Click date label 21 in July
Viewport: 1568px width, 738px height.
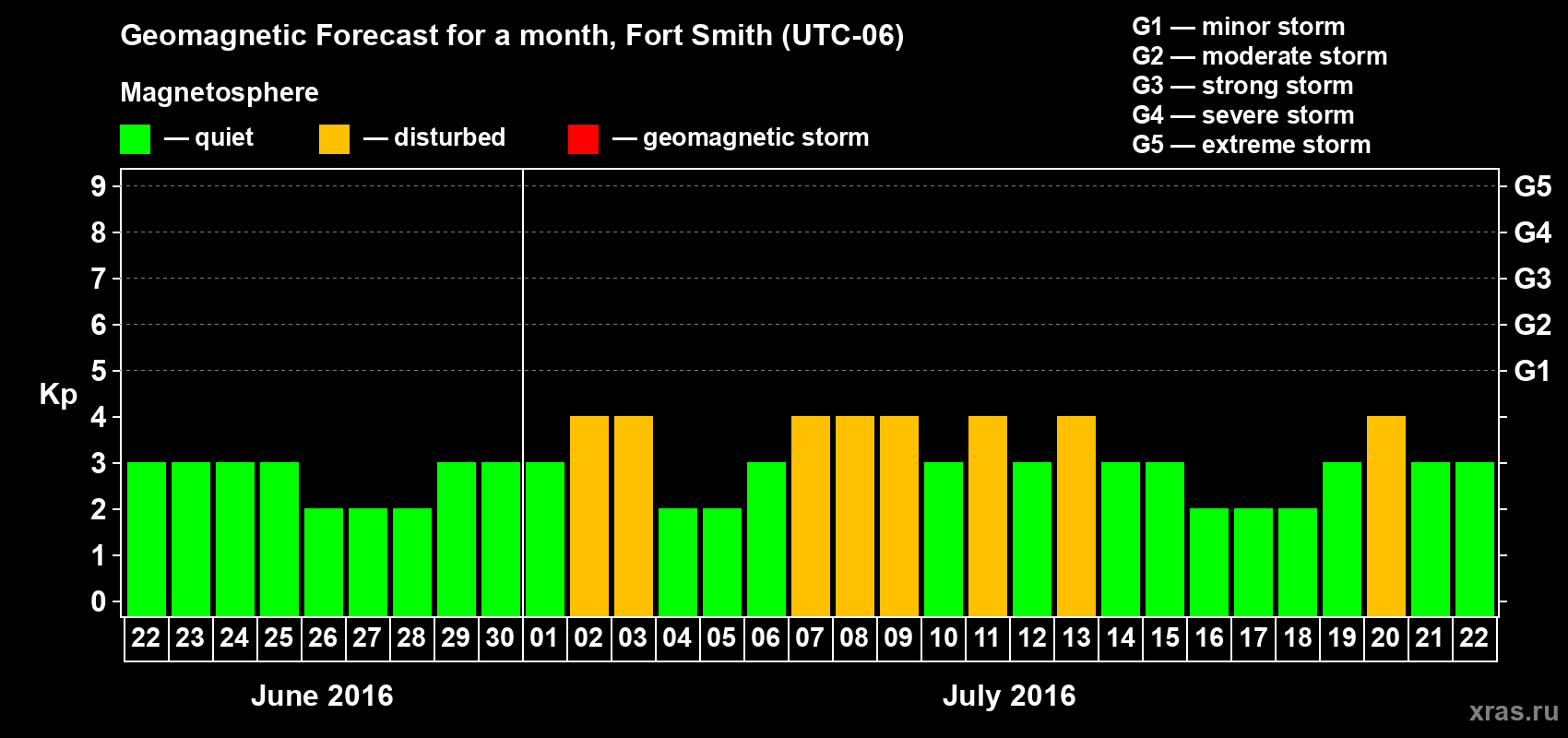pyautogui.click(x=1430, y=638)
